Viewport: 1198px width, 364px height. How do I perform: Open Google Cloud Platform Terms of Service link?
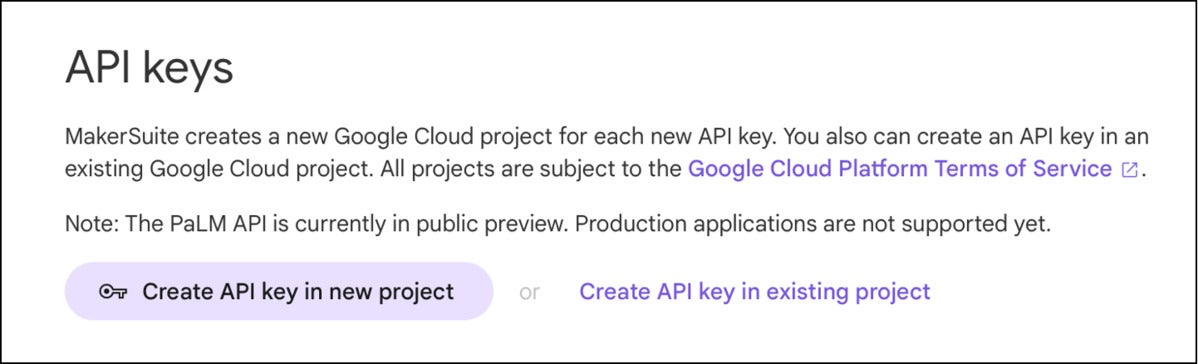point(900,169)
